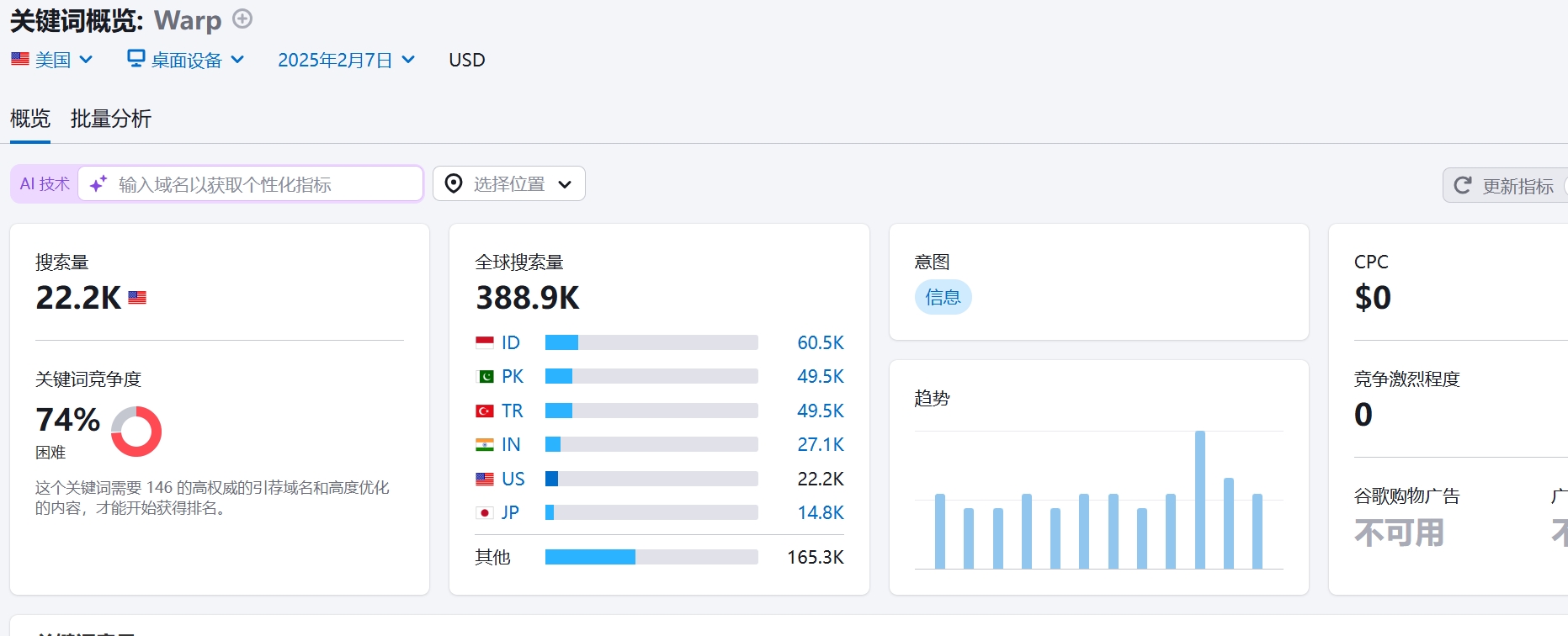Switch to the 批量分析 tab
1568x636 pixels.
tap(111, 119)
